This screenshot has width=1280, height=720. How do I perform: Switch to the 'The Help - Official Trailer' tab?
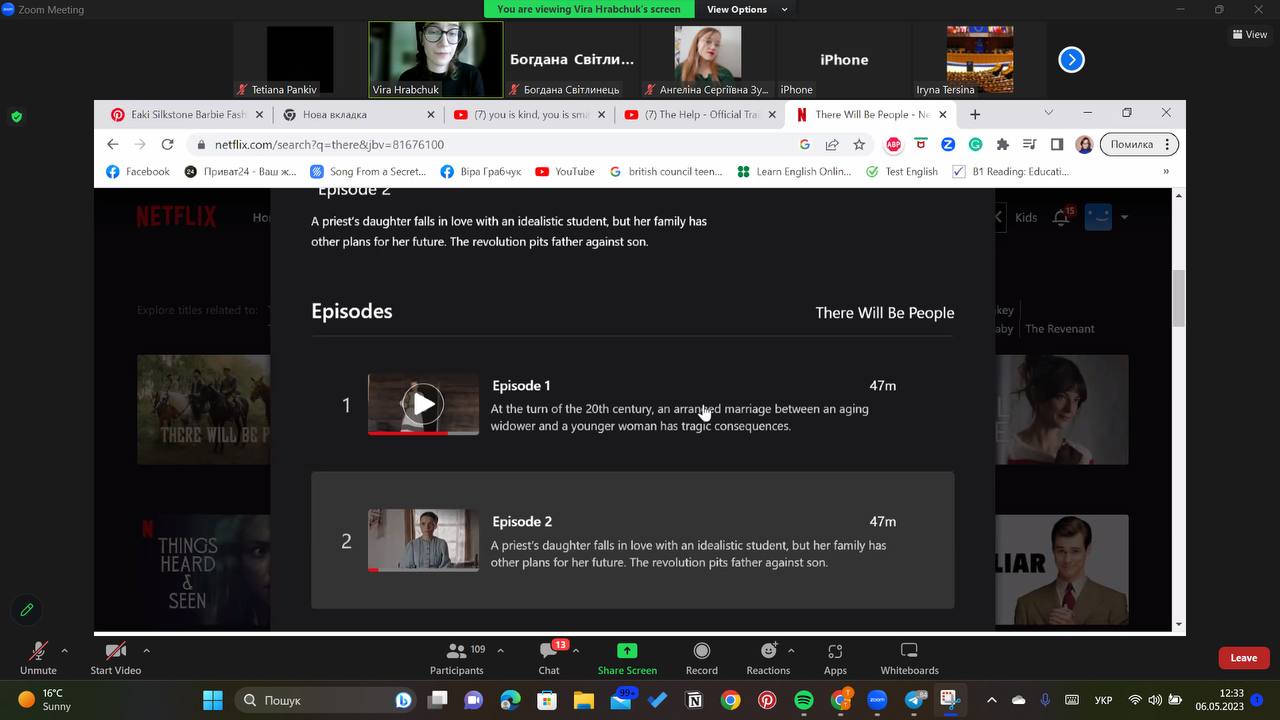click(x=700, y=115)
